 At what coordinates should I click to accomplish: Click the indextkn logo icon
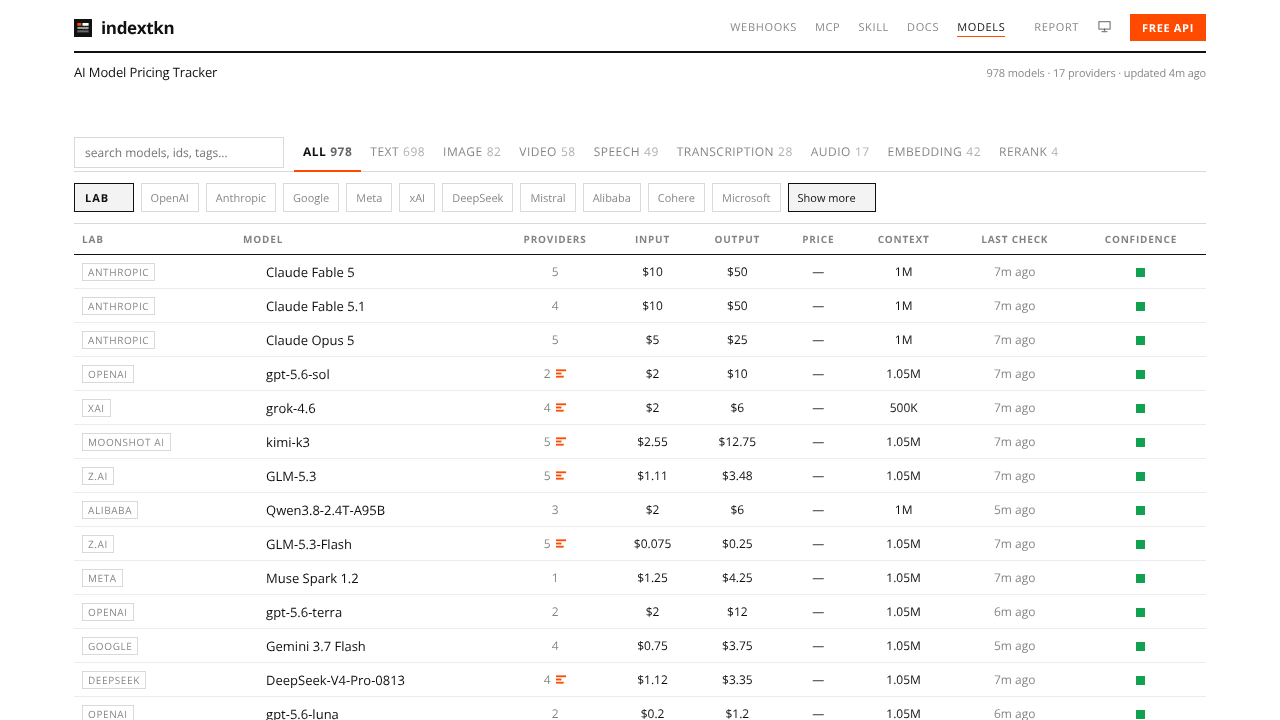click(x=83, y=28)
